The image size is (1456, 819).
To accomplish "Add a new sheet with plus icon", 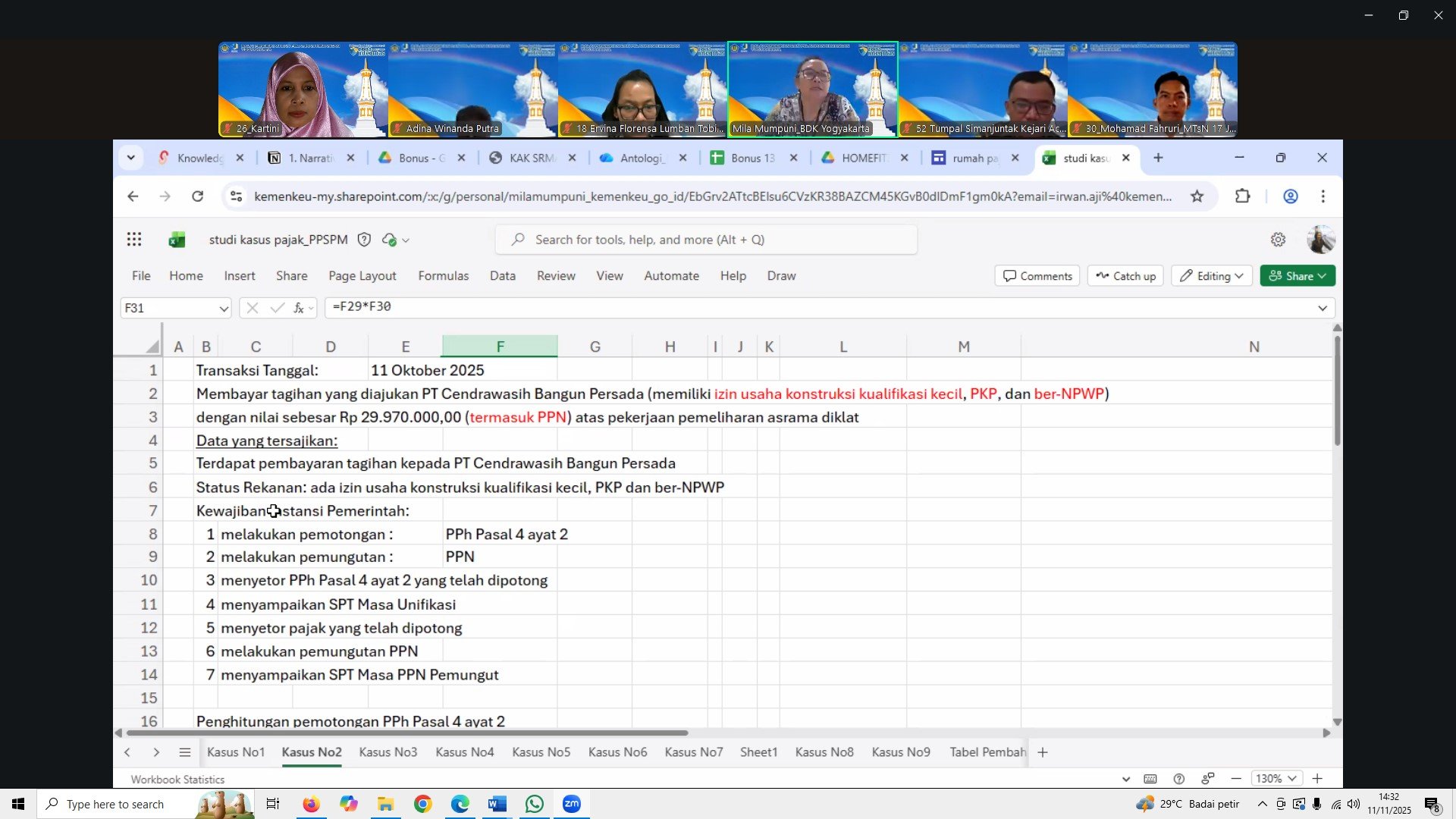I will click(x=1043, y=752).
